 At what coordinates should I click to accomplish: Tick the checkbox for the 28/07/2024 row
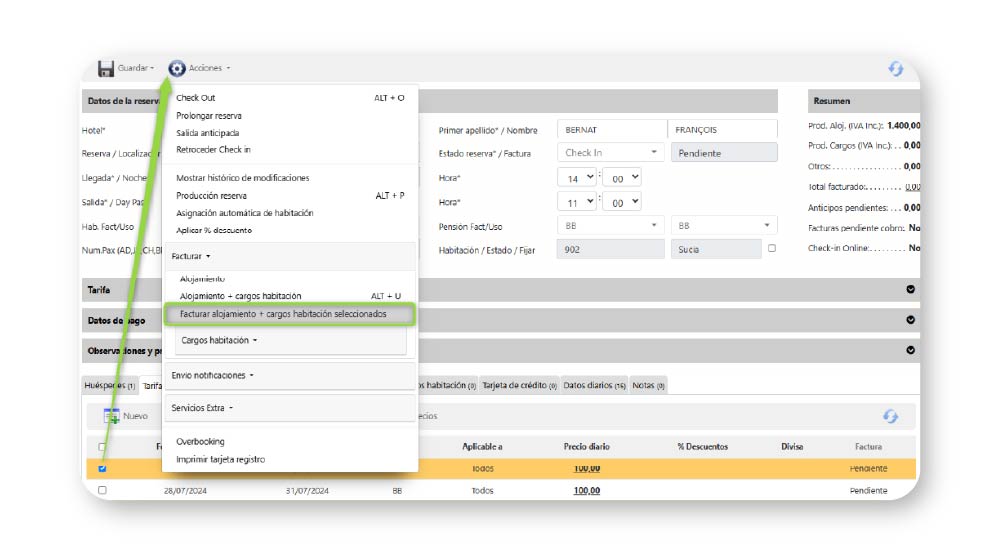pyautogui.click(x=102, y=490)
